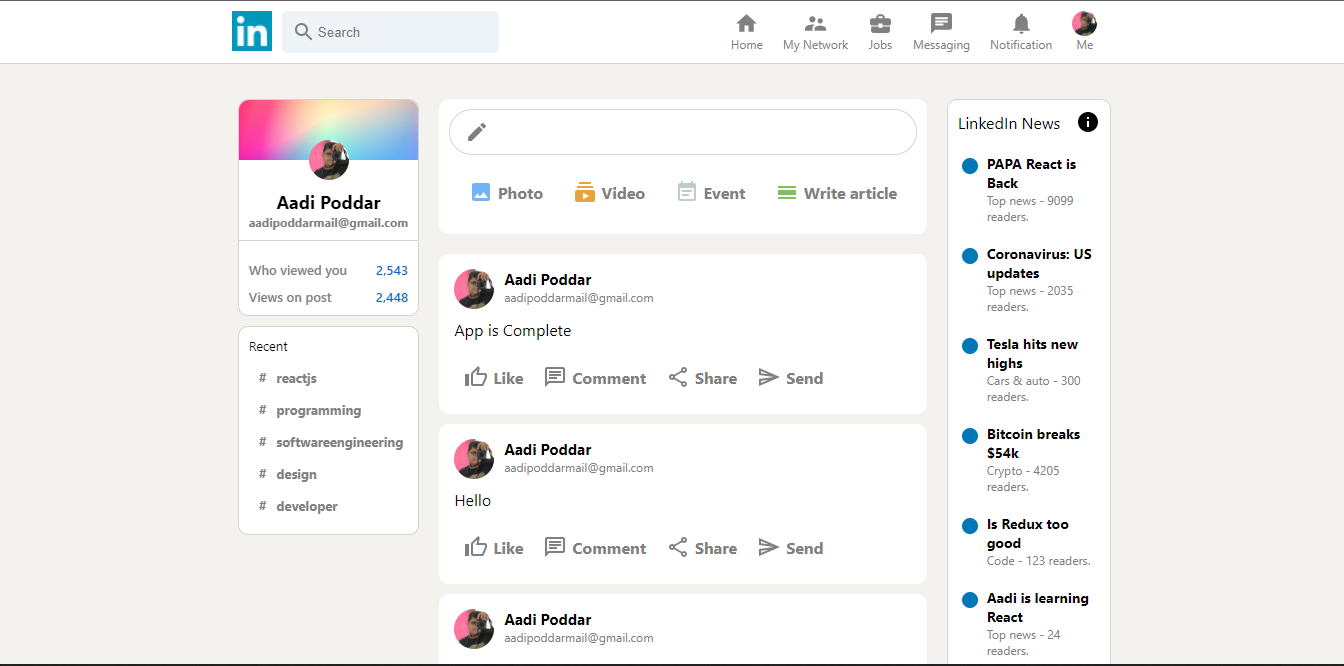The height and width of the screenshot is (666, 1344).
Task: Click the Aadi Poddar name in sidebar
Action: (x=329, y=203)
